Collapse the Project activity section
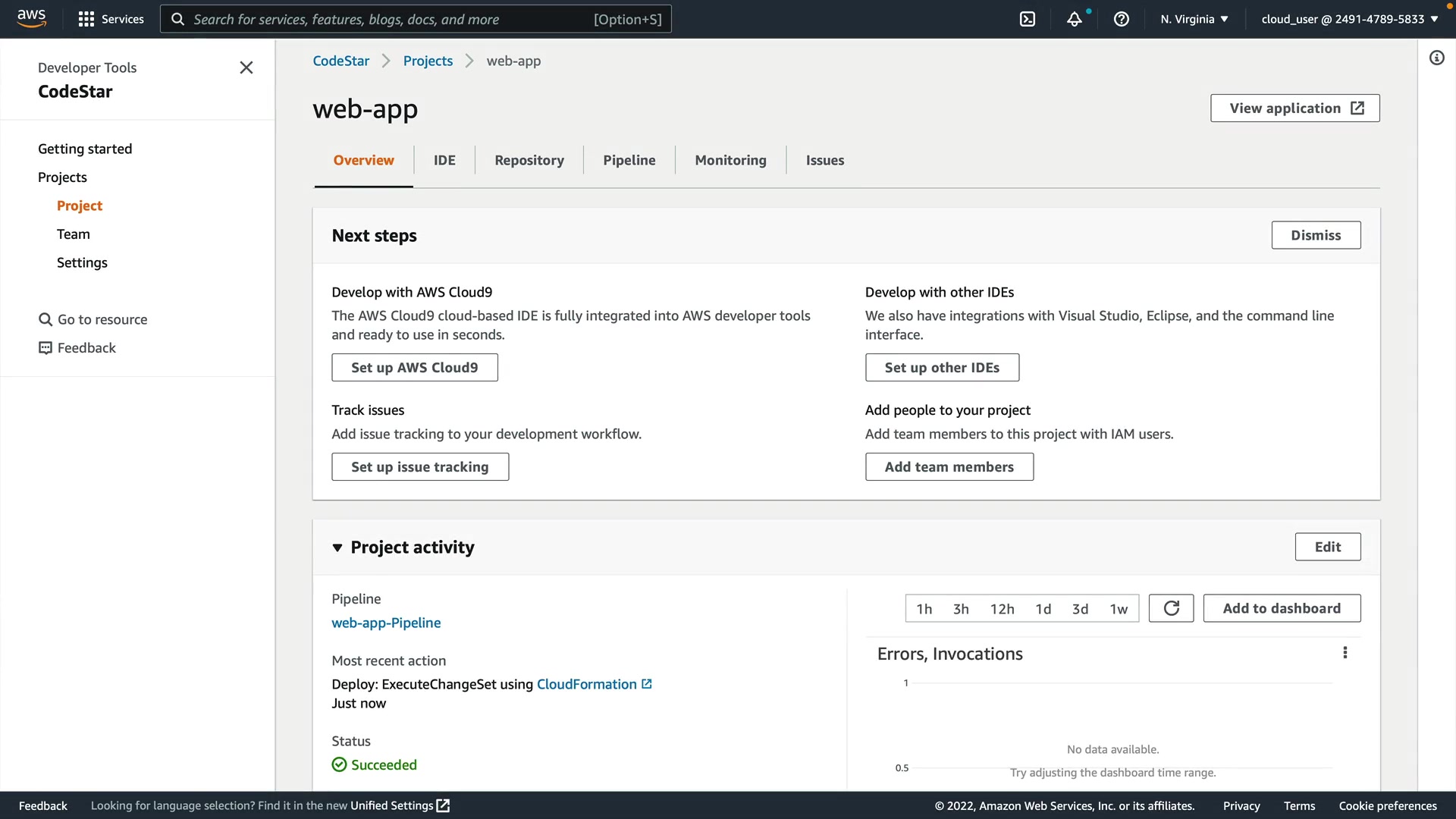 pyautogui.click(x=337, y=548)
